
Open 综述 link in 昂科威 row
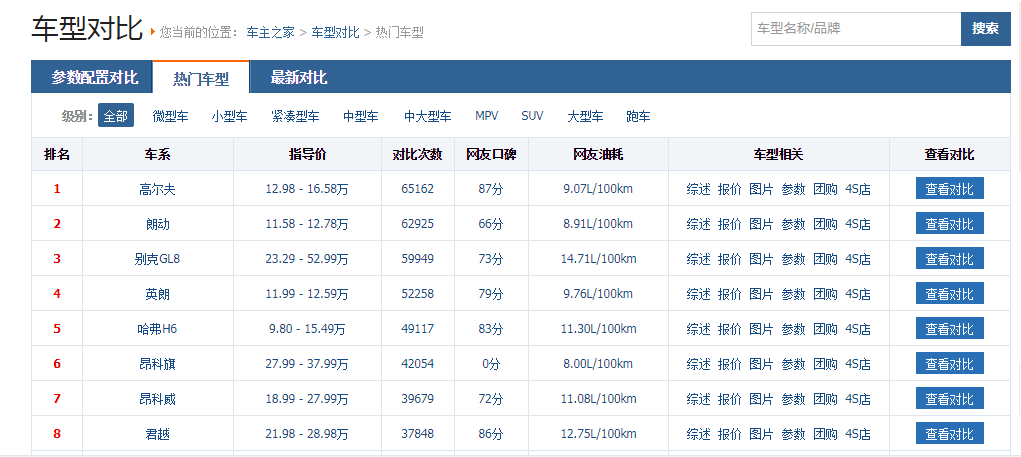click(x=698, y=399)
